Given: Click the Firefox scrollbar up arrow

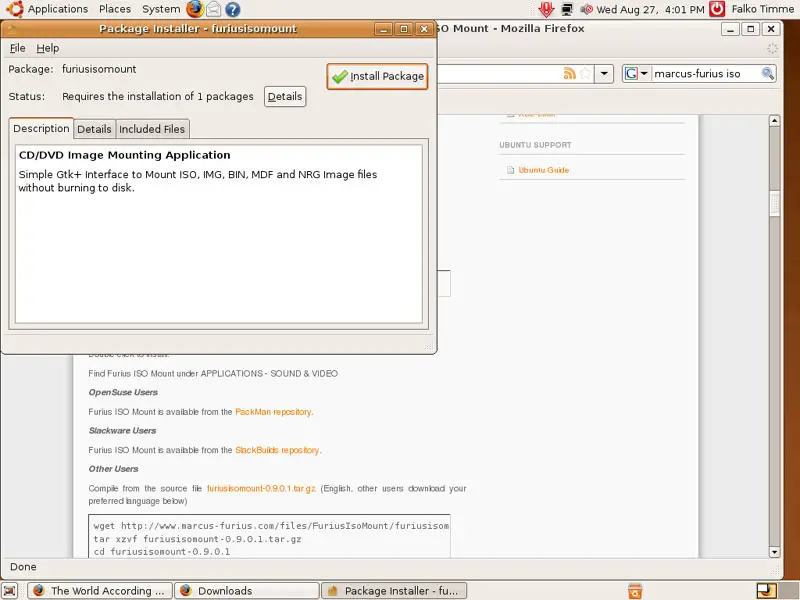Looking at the screenshot, I should tap(774, 121).
